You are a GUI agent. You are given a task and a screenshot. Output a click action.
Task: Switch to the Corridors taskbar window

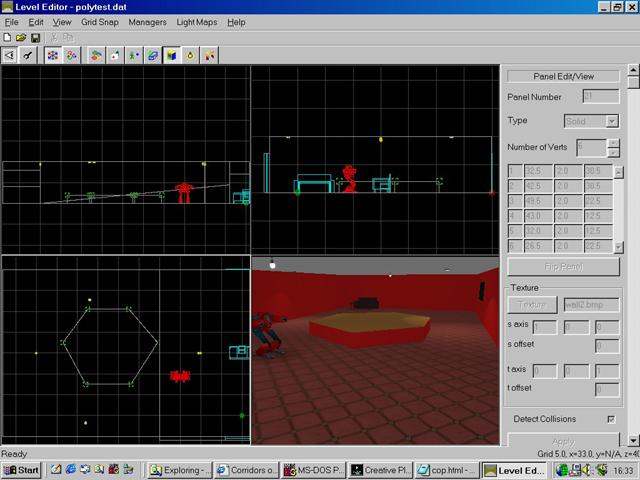[x=247, y=470]
